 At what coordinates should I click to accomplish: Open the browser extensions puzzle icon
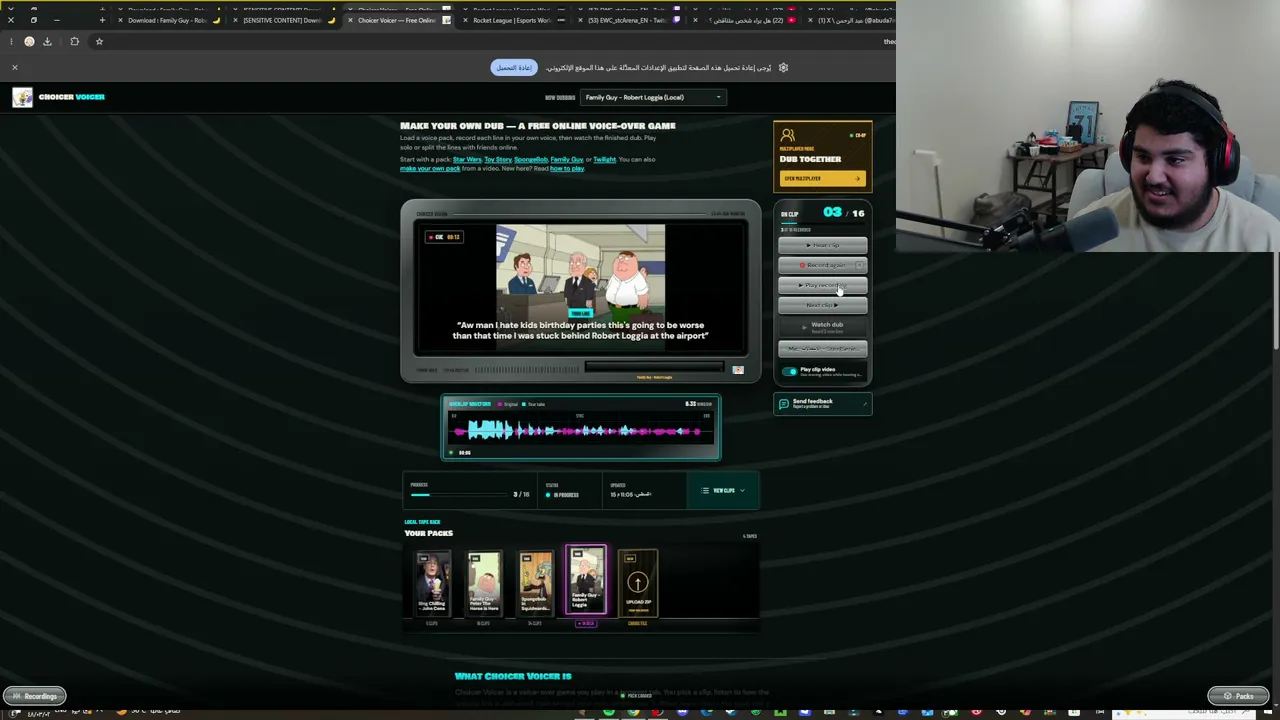click(x=74, y=41)
